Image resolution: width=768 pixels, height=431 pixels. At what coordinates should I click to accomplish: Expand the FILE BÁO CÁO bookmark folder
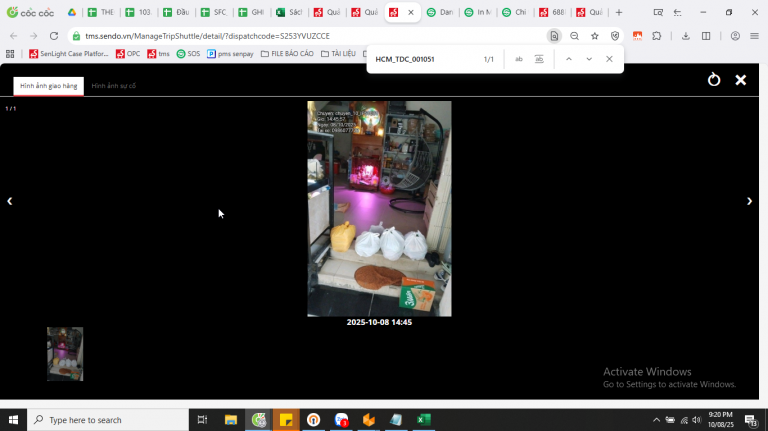coord(287,53)
